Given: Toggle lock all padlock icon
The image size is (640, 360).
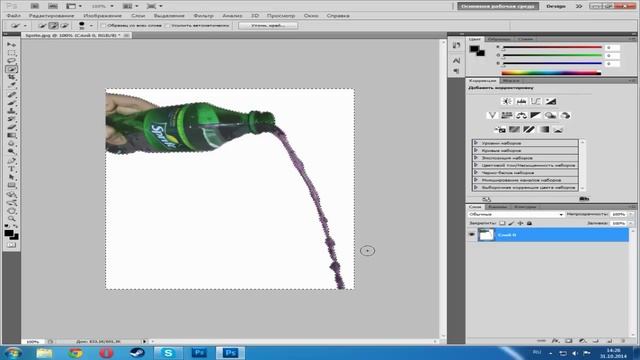Looking at the screenshot, I should (529, 223).
